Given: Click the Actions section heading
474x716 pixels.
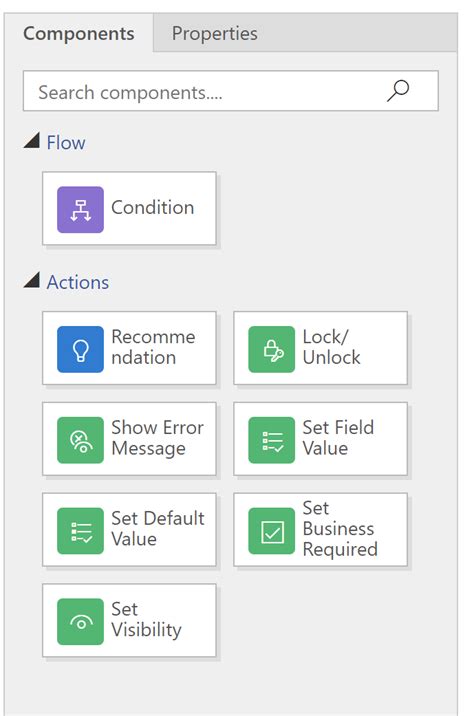Looking at the screenshot, I should [x=78, y=282].
